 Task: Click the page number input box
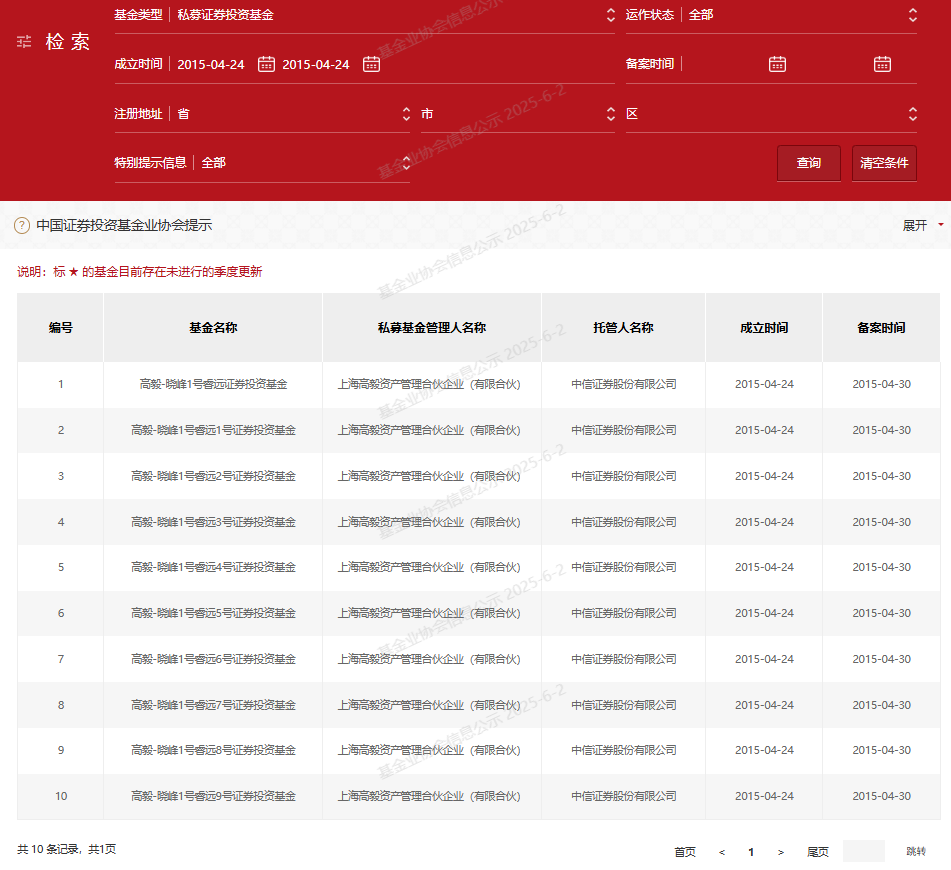click(x=863, y=851)
